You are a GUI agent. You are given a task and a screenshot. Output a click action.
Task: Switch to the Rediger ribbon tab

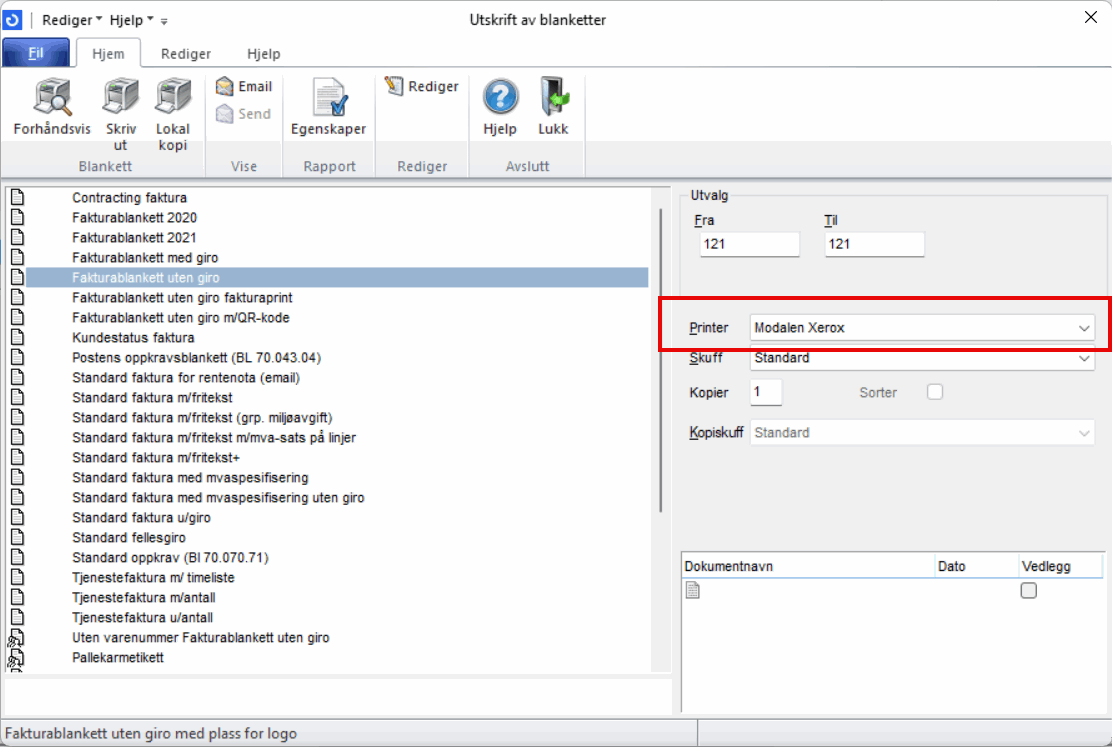(186, 54)
